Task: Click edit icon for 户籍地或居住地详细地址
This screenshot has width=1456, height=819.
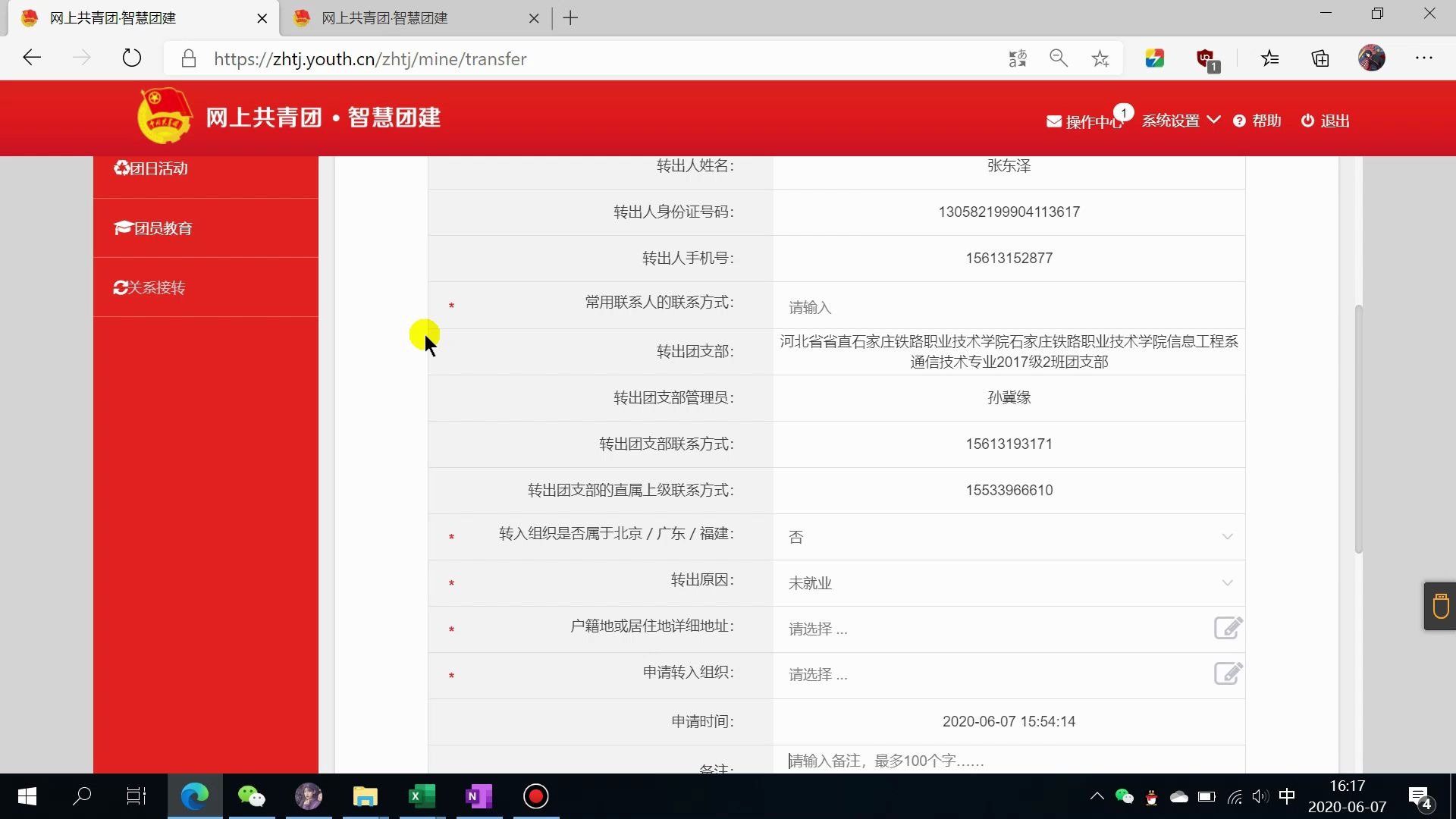Action: point(1228,628)
